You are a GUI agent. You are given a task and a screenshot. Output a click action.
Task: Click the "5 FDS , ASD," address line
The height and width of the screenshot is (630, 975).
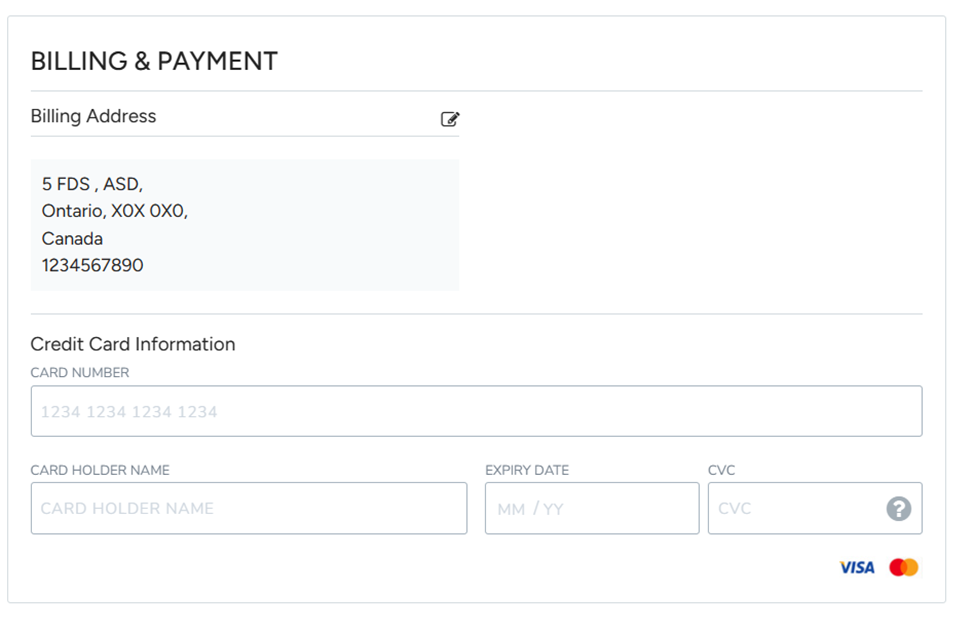point(92,184)
